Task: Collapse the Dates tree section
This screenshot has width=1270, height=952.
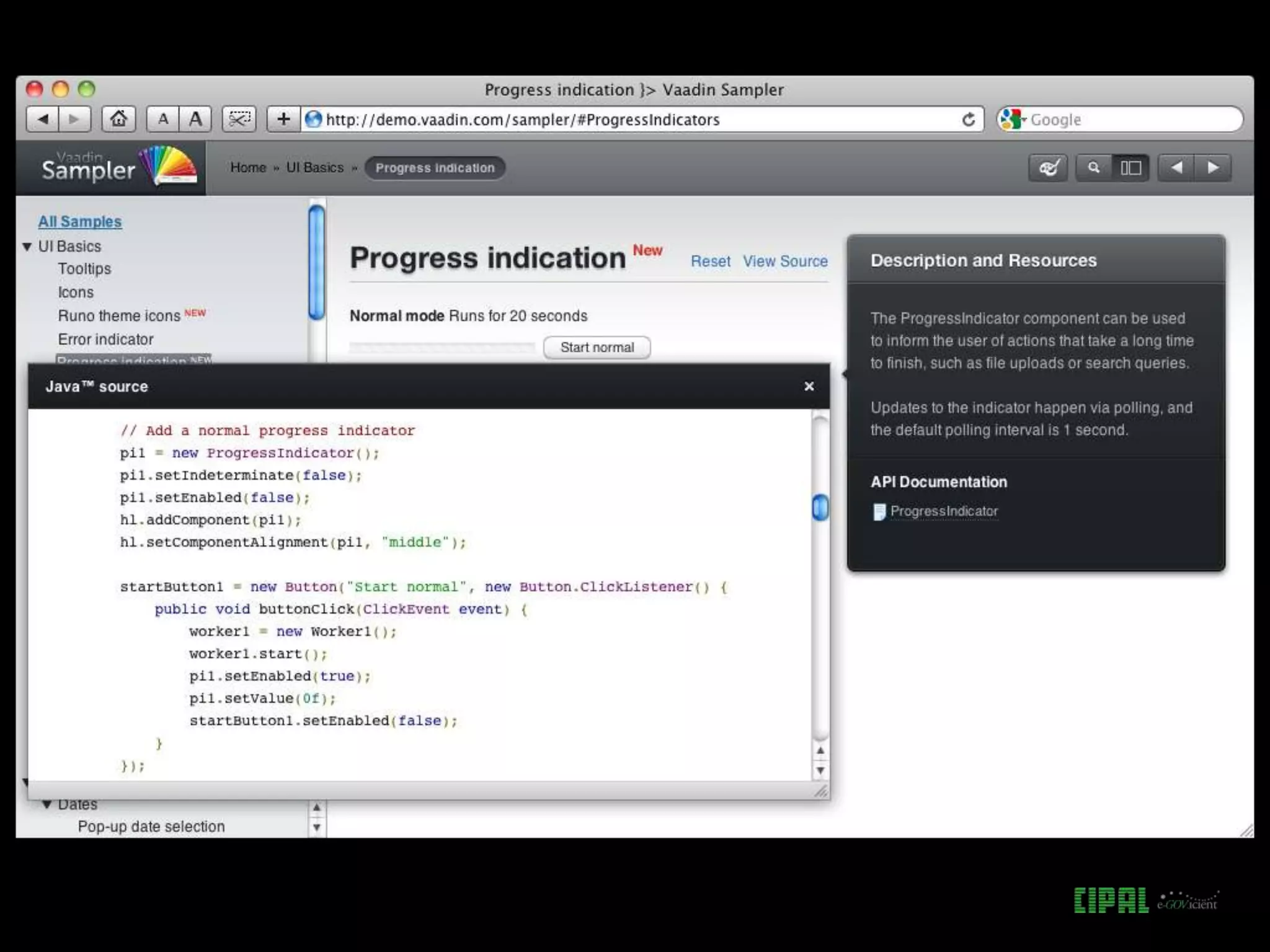Action: point(47,804)
